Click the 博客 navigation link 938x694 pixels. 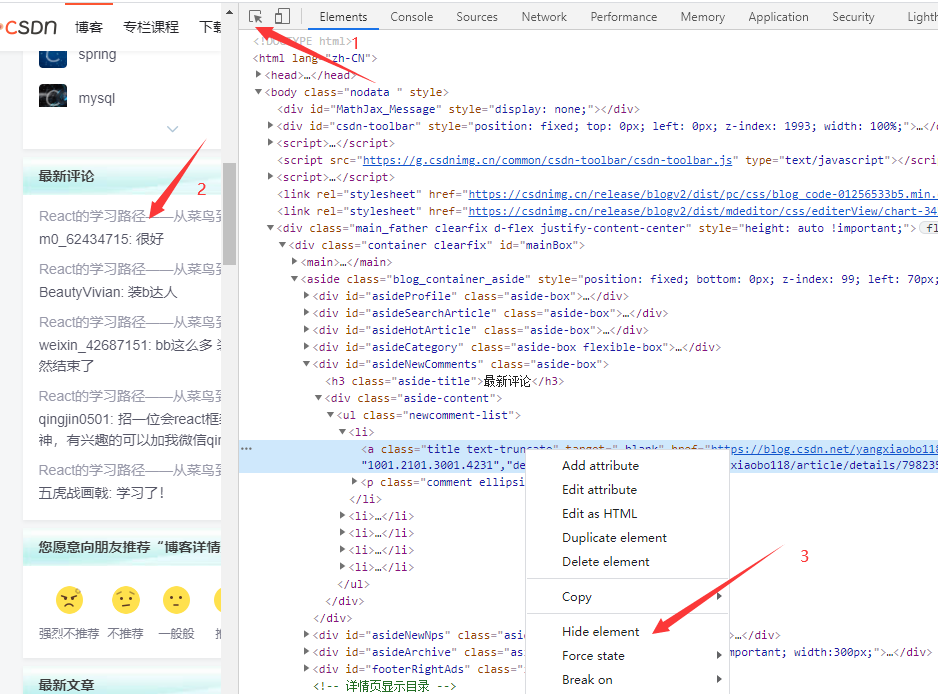89,28
